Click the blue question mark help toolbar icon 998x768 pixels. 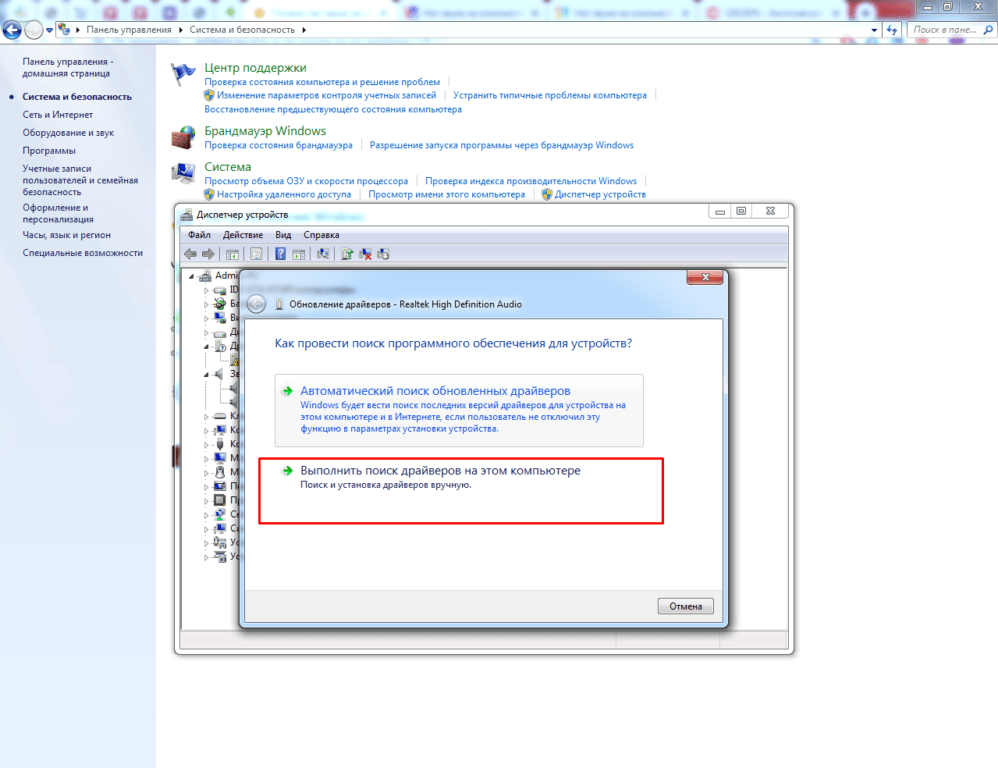point(280,254)
